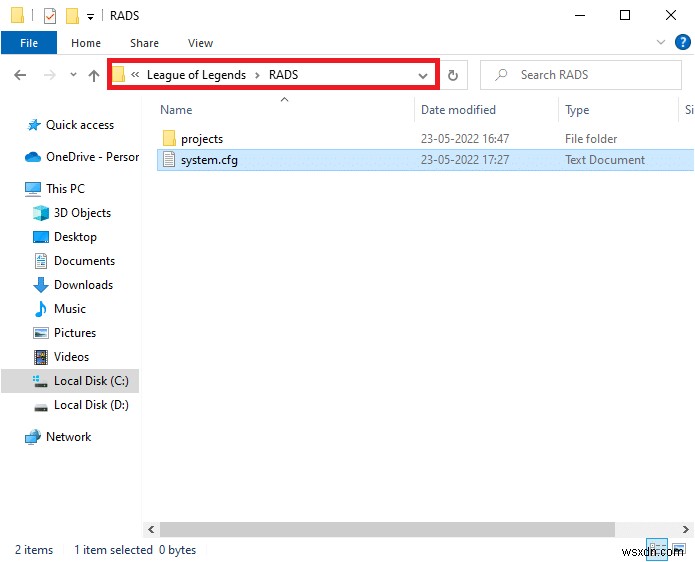Open Network in navigation pane
Image resolution: width=695 pixels, height=562 pixels.
click(x=58, y=437)
